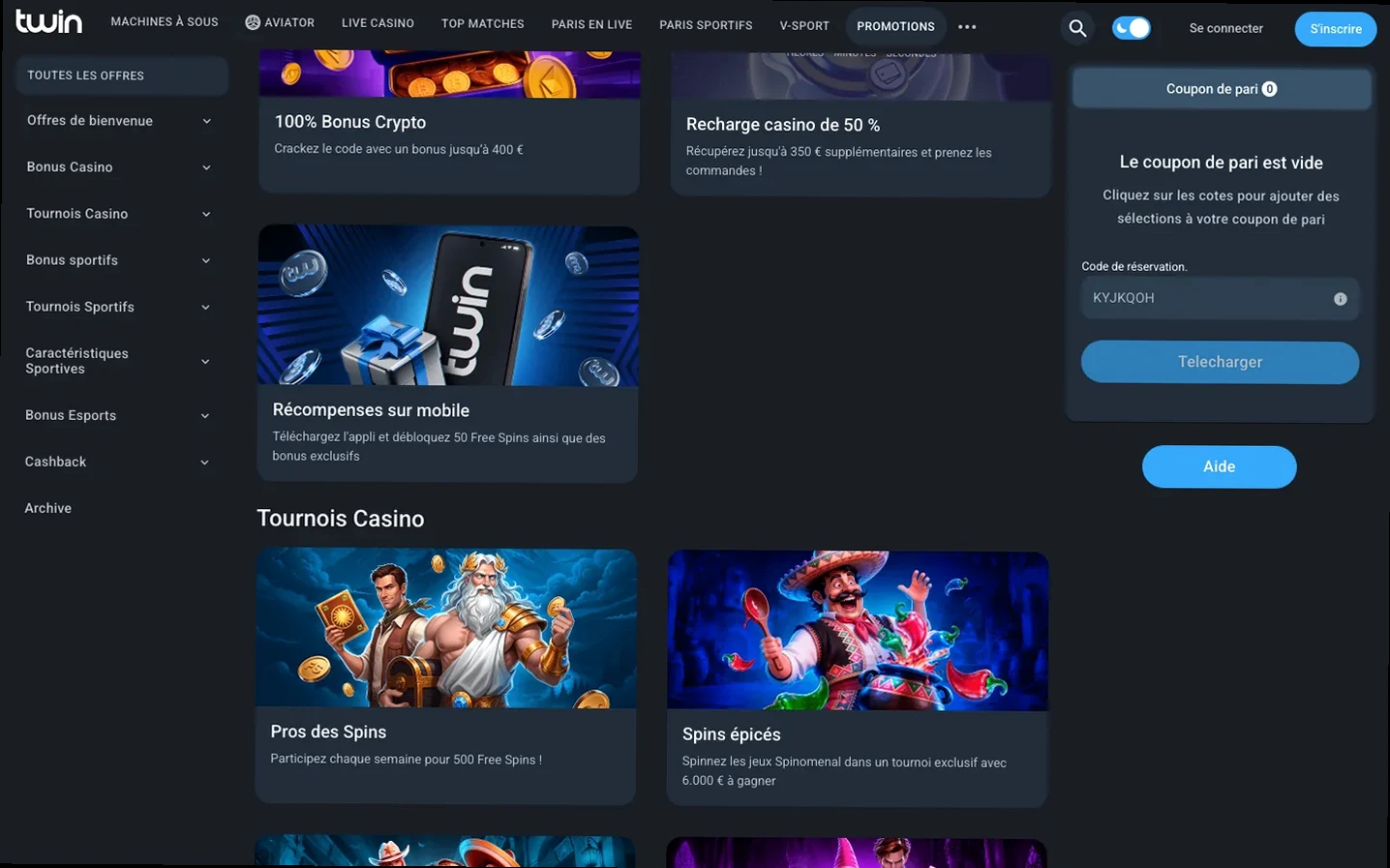
Task: Open Pros des Spins tournament image
Action: pyautogui.click(x=446, y=628)
